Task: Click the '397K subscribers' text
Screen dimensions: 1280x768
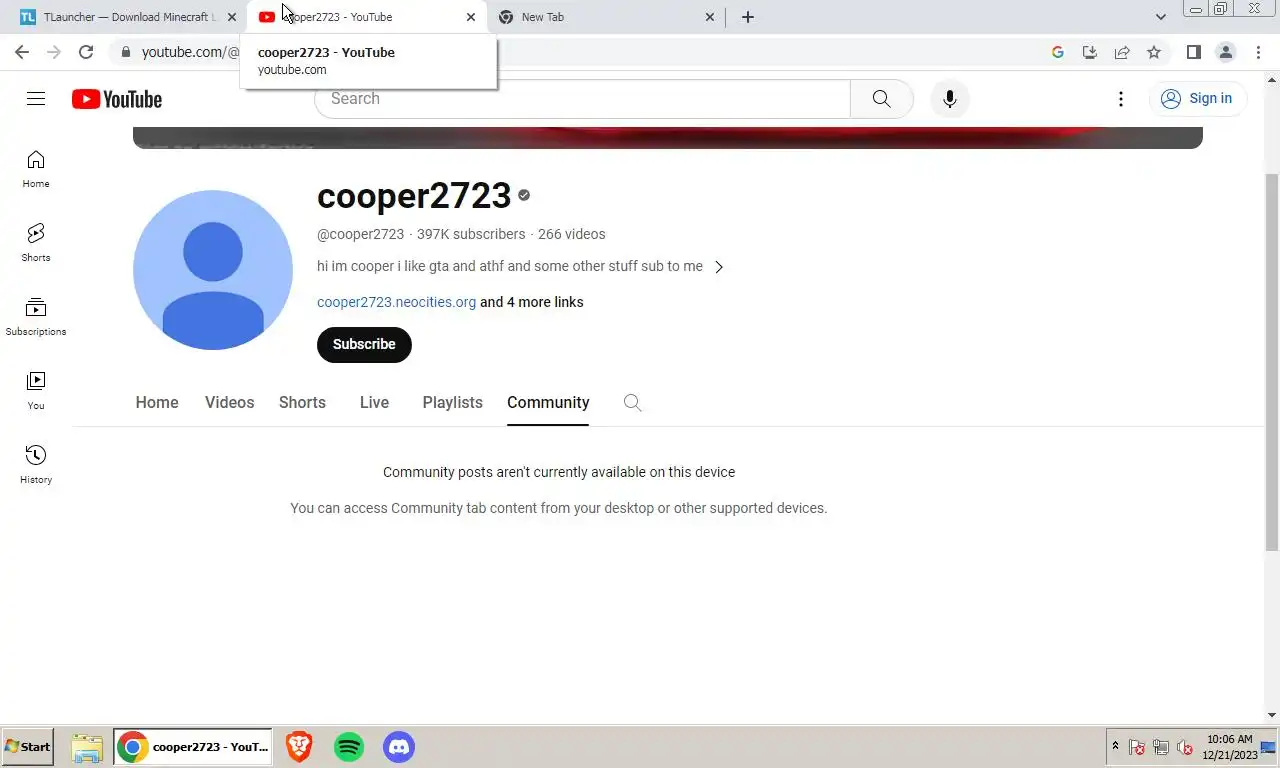Action: pyautogui.click(x=471, y=234)
